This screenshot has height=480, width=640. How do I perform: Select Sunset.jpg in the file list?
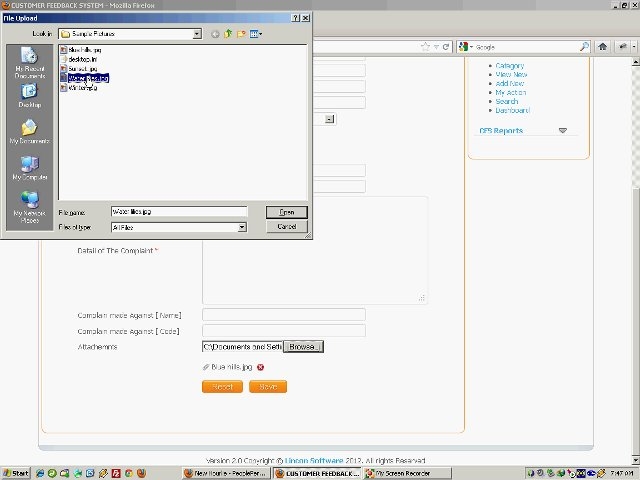pyautogui.click(x=79, y=69)
